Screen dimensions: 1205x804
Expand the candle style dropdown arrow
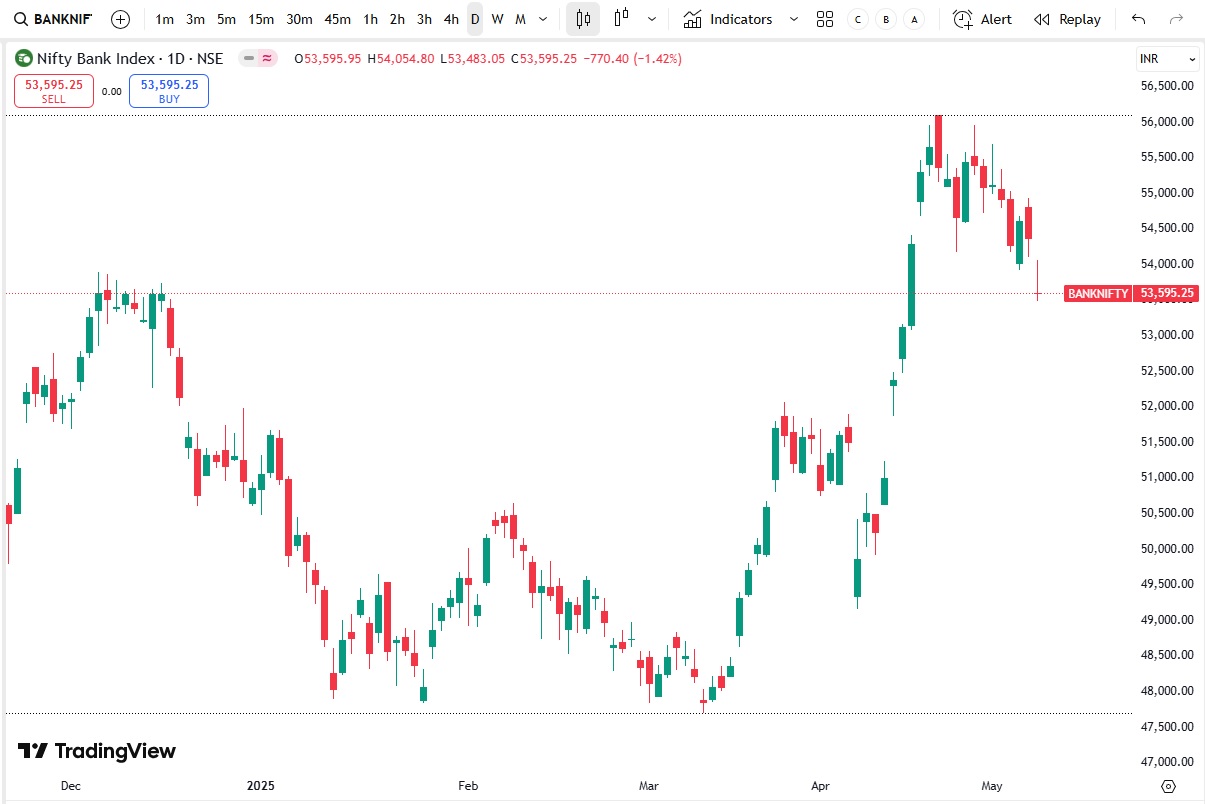click(651, 19)
